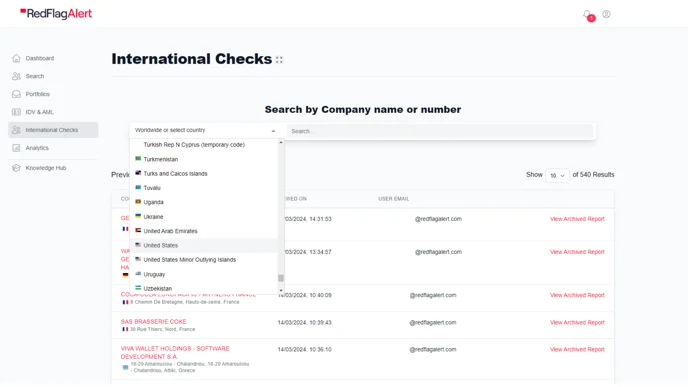View Archived Report for SAS BRASSERIE COKE
688x387 pixels.
tap(577, 322)
